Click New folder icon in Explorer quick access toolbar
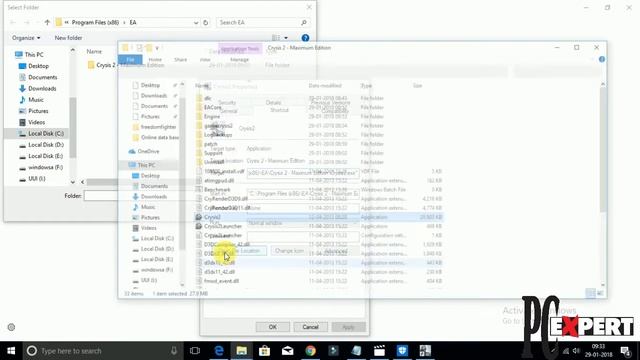The width and height of the screenshot is (640, 360). (149, 48)
